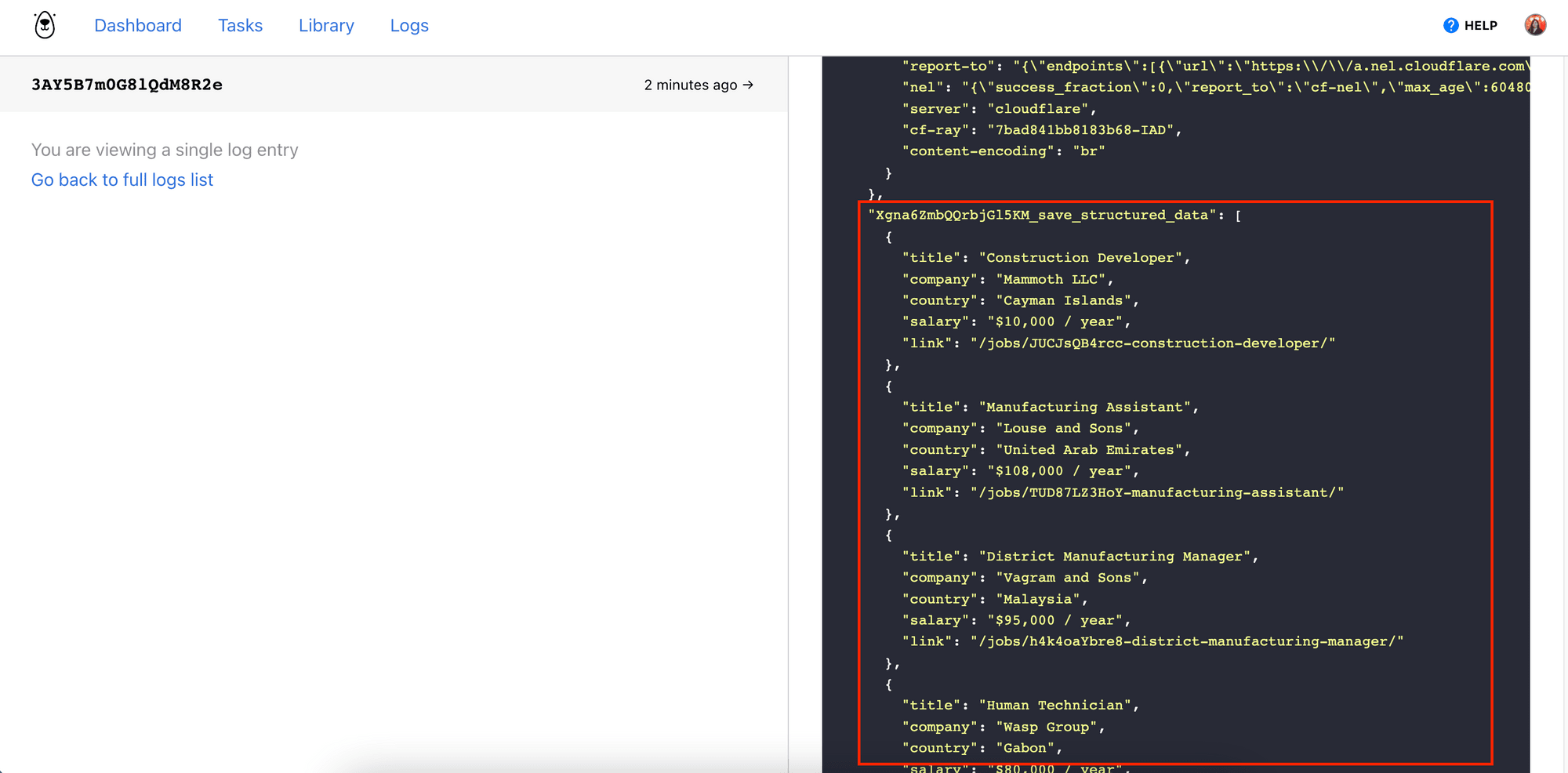Open the Tasks section
Screen dimensions: 1568x773
click(240, 25)
